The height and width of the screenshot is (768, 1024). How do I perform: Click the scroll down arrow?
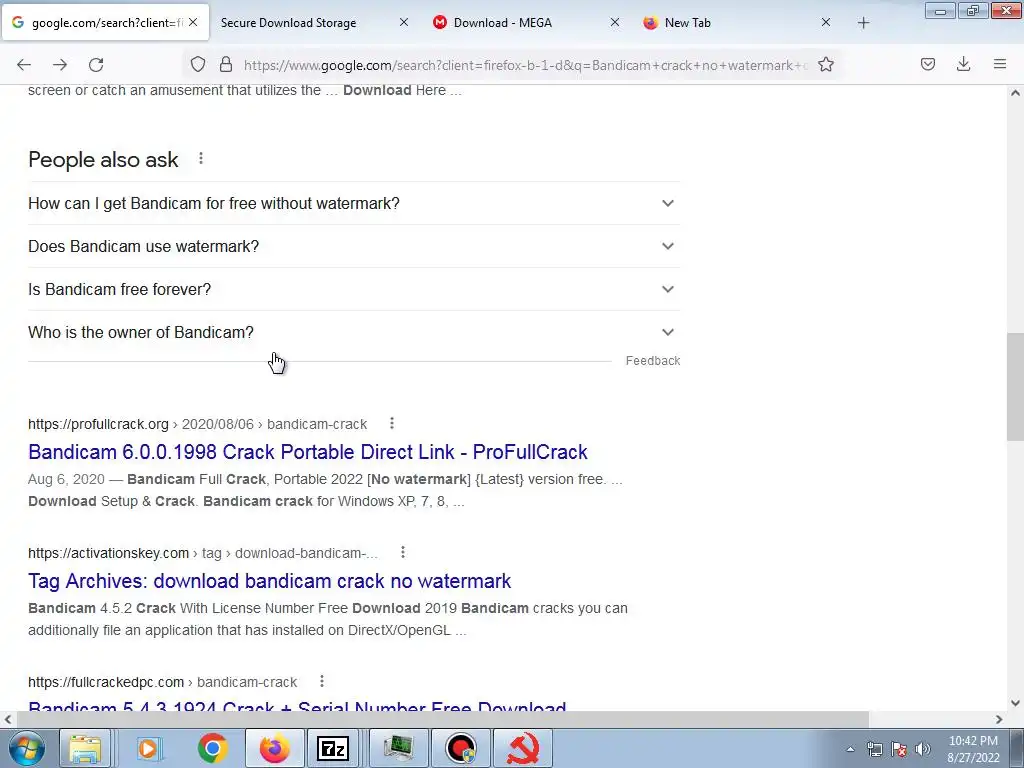tap(1015, 703)
